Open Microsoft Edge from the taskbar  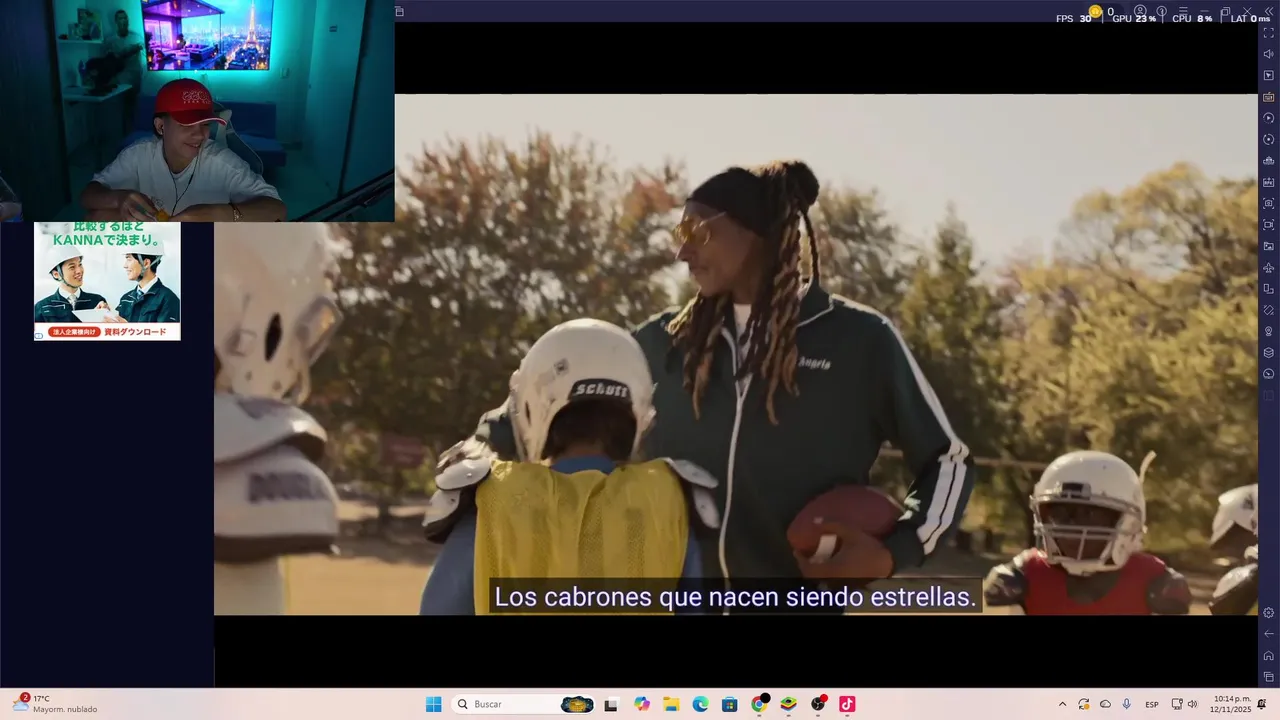[x=700, y=704]
